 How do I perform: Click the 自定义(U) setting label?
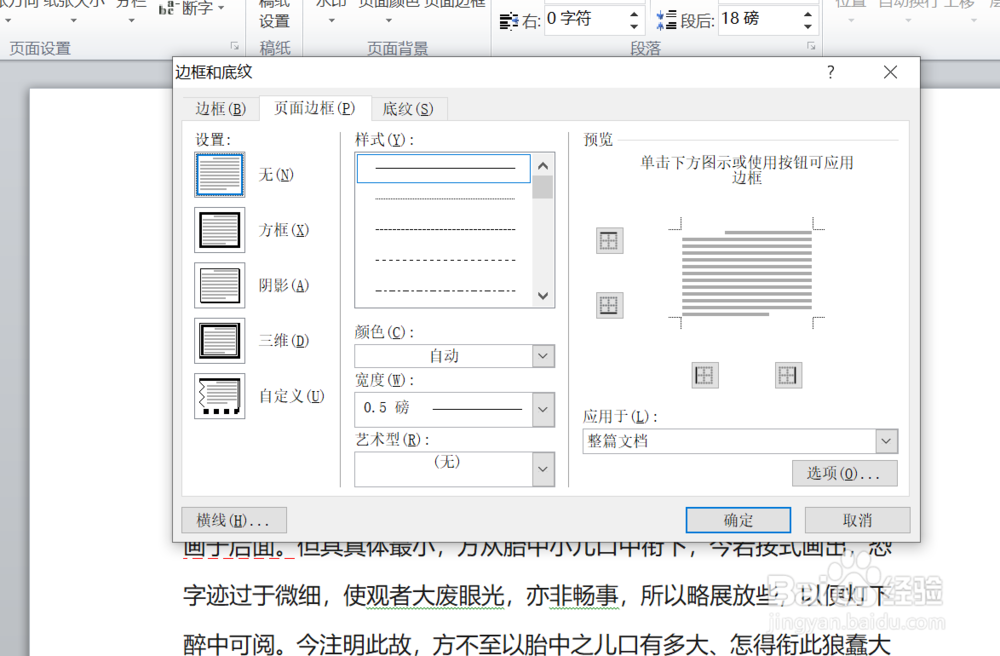point(291,396)
